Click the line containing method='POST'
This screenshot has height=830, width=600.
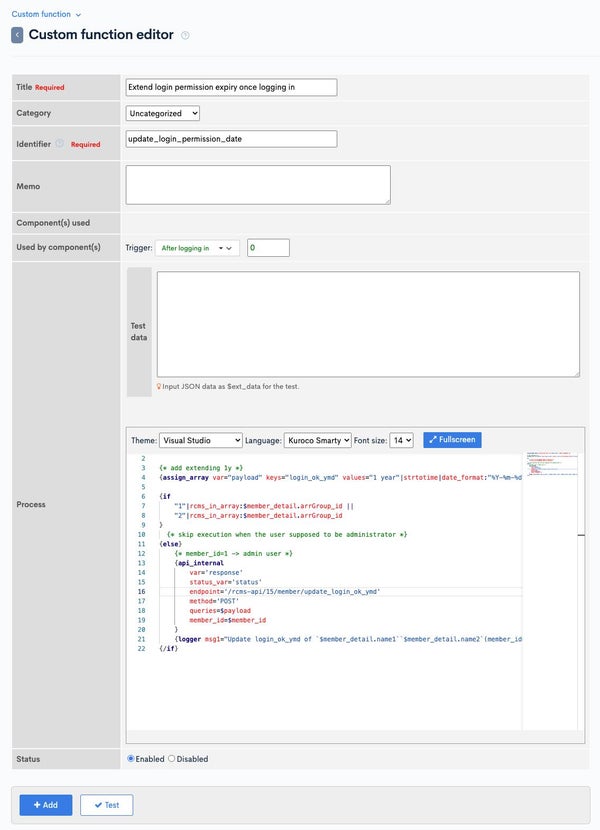pos(214,601)
